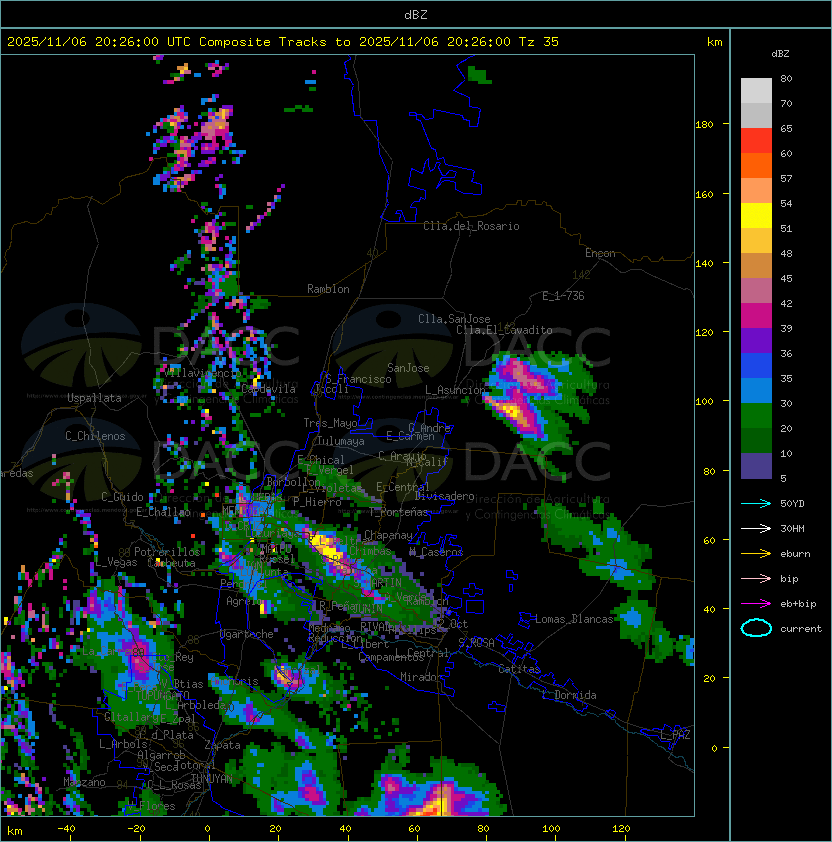Click the '30HM' legend label
The width and height of the screenshot is (832, 842).
pos(792,528)
